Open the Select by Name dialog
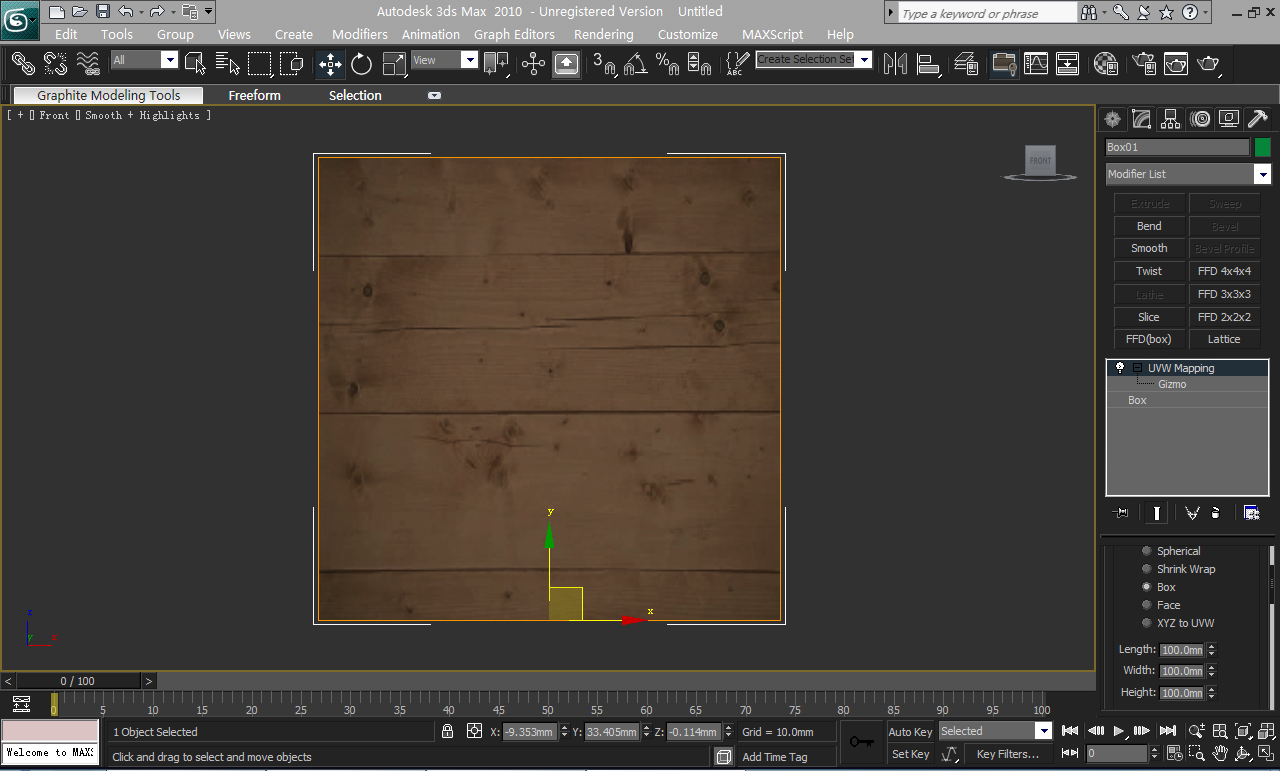The width and height of the screenshot is (1280, 771). (x=227, y=63)
